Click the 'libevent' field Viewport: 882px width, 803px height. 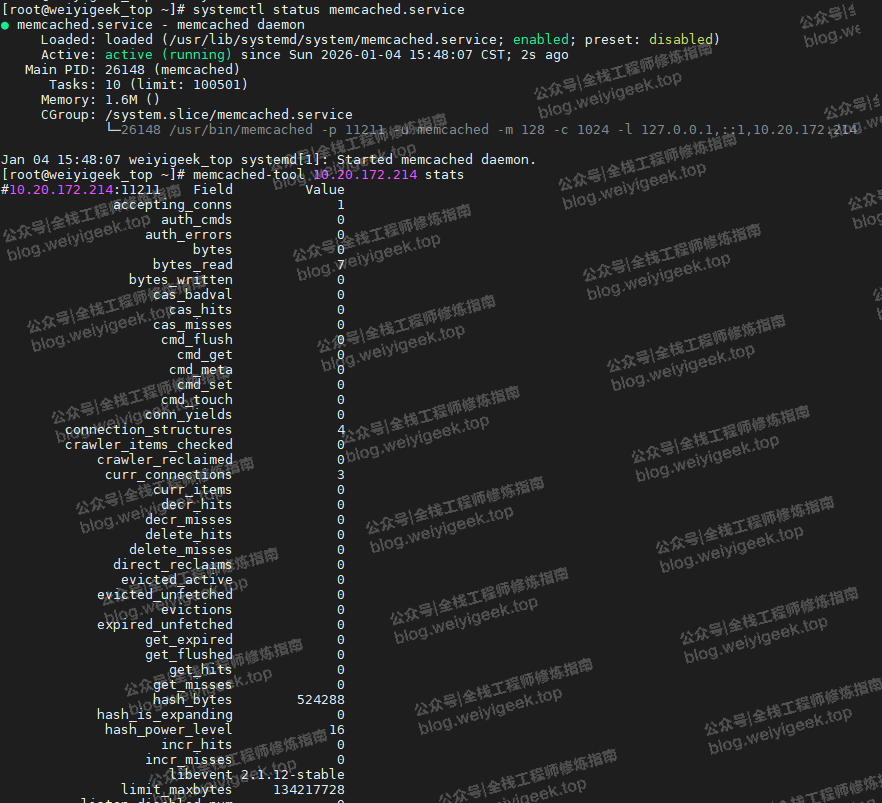[x=201, y=775]
